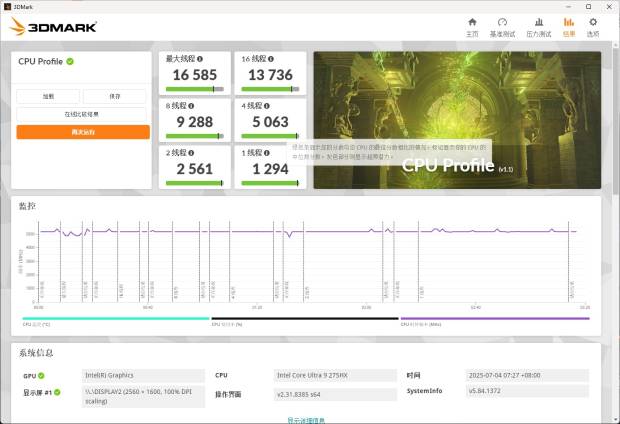Click info icon beside 最大线程
Image resolution: width=620 pixels, height=424 pixels.
(200, 59)
